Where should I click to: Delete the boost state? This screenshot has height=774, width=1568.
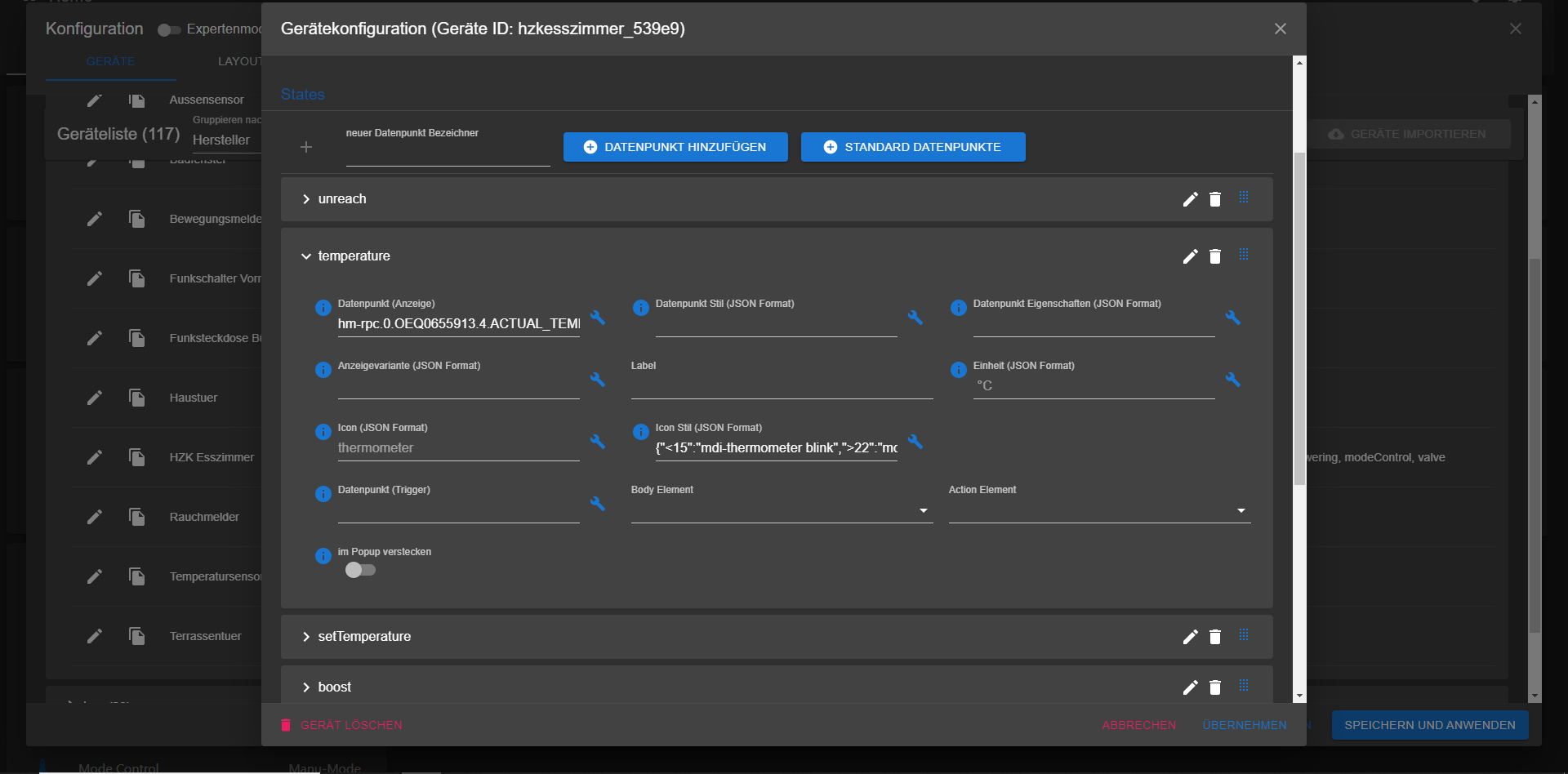[1215, 687]
